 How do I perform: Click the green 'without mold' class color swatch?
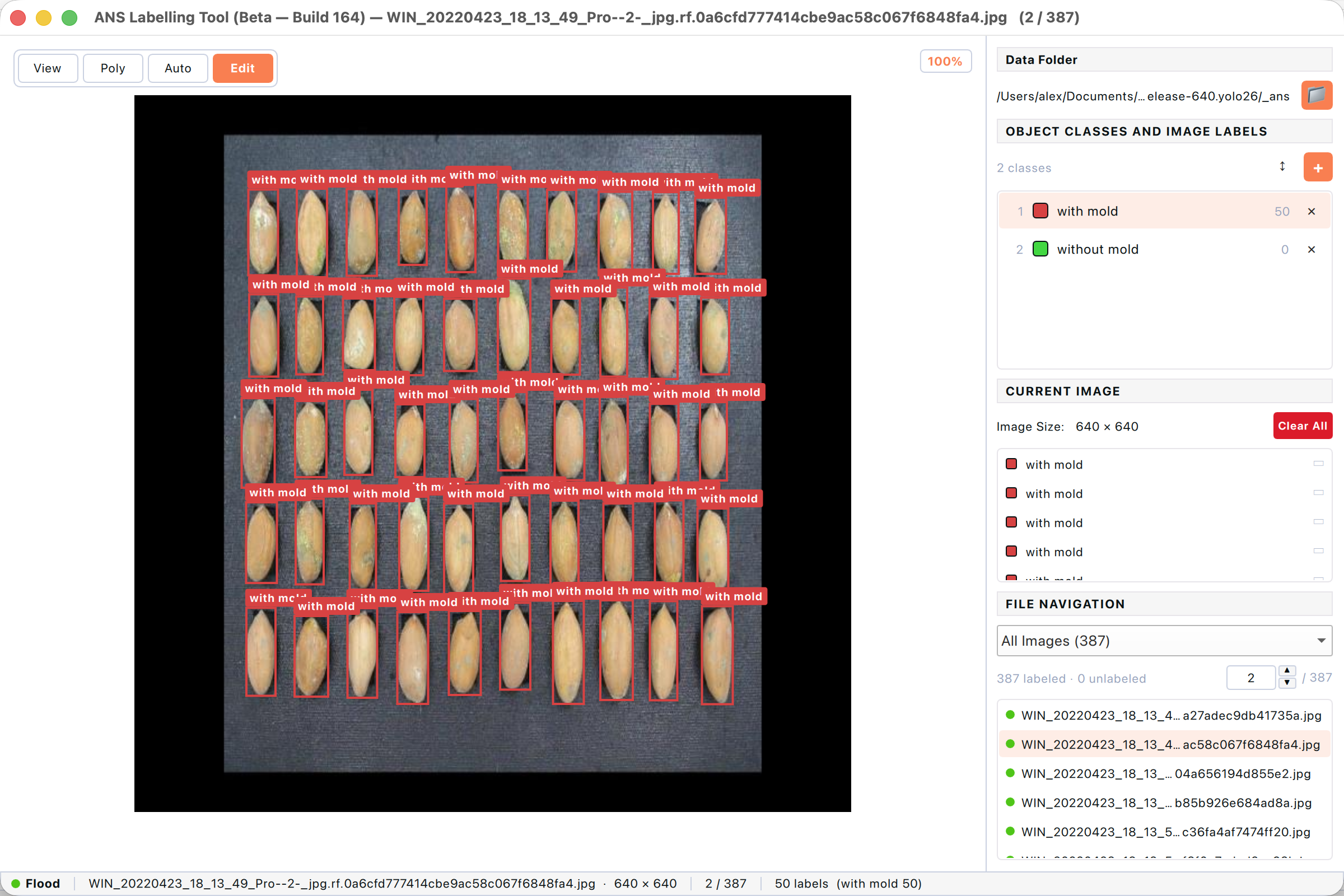(x=1040, y=249)
